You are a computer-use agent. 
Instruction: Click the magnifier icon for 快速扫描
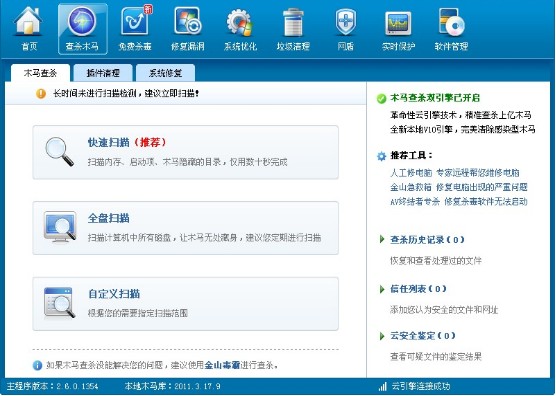59,152
